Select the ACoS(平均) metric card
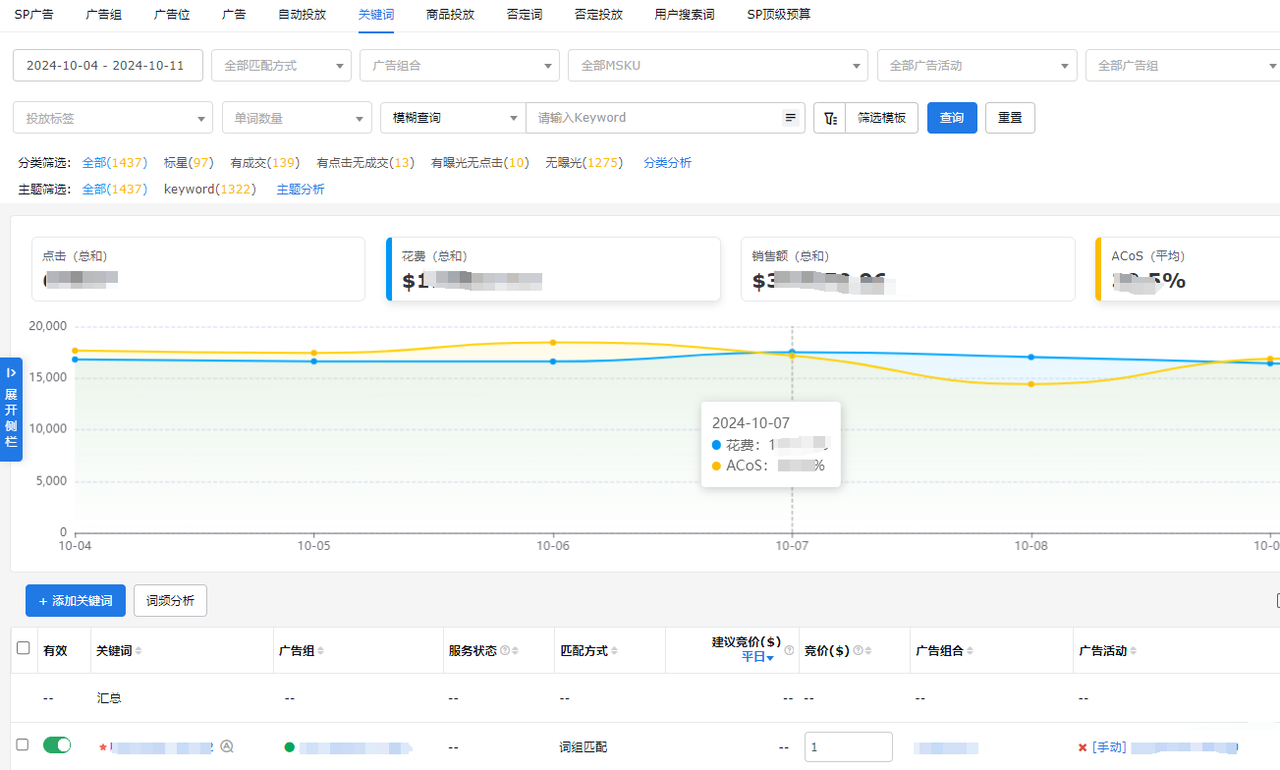Image resolution: width=1280 pixels, height=770 pixels. coord(1188,269)
